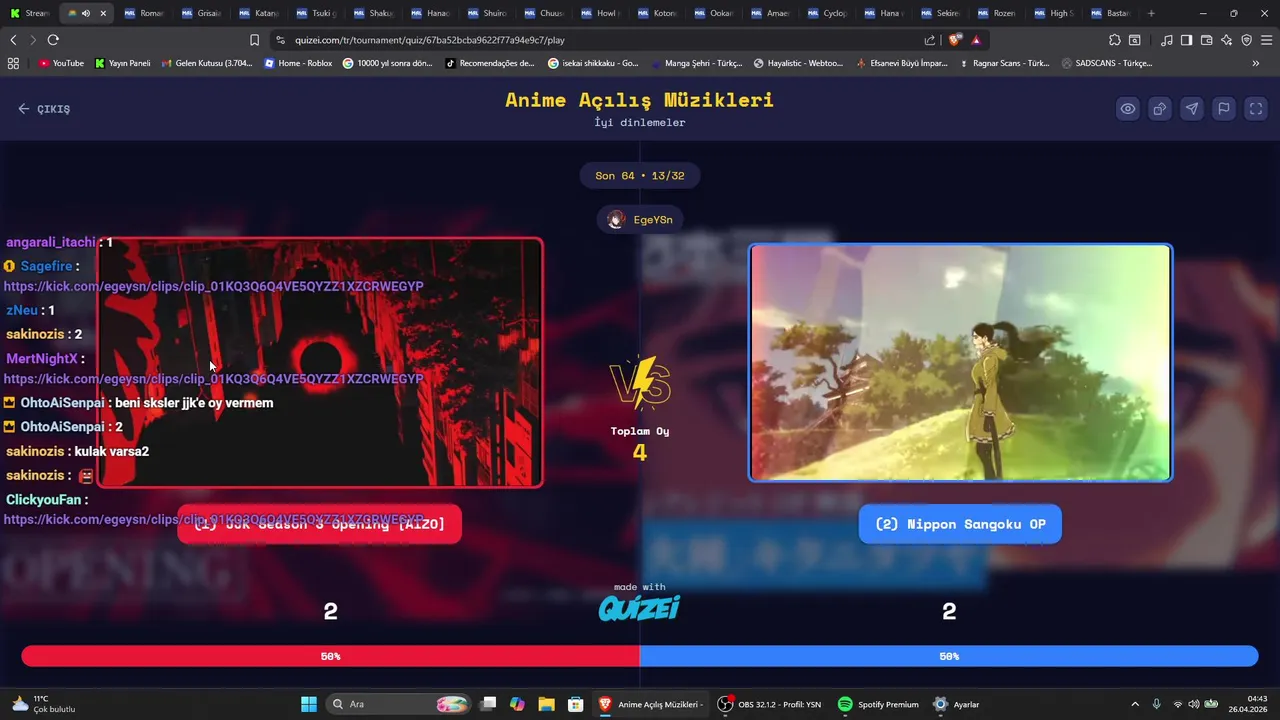Click the red 50% vote bar

(x=330, y=656)
